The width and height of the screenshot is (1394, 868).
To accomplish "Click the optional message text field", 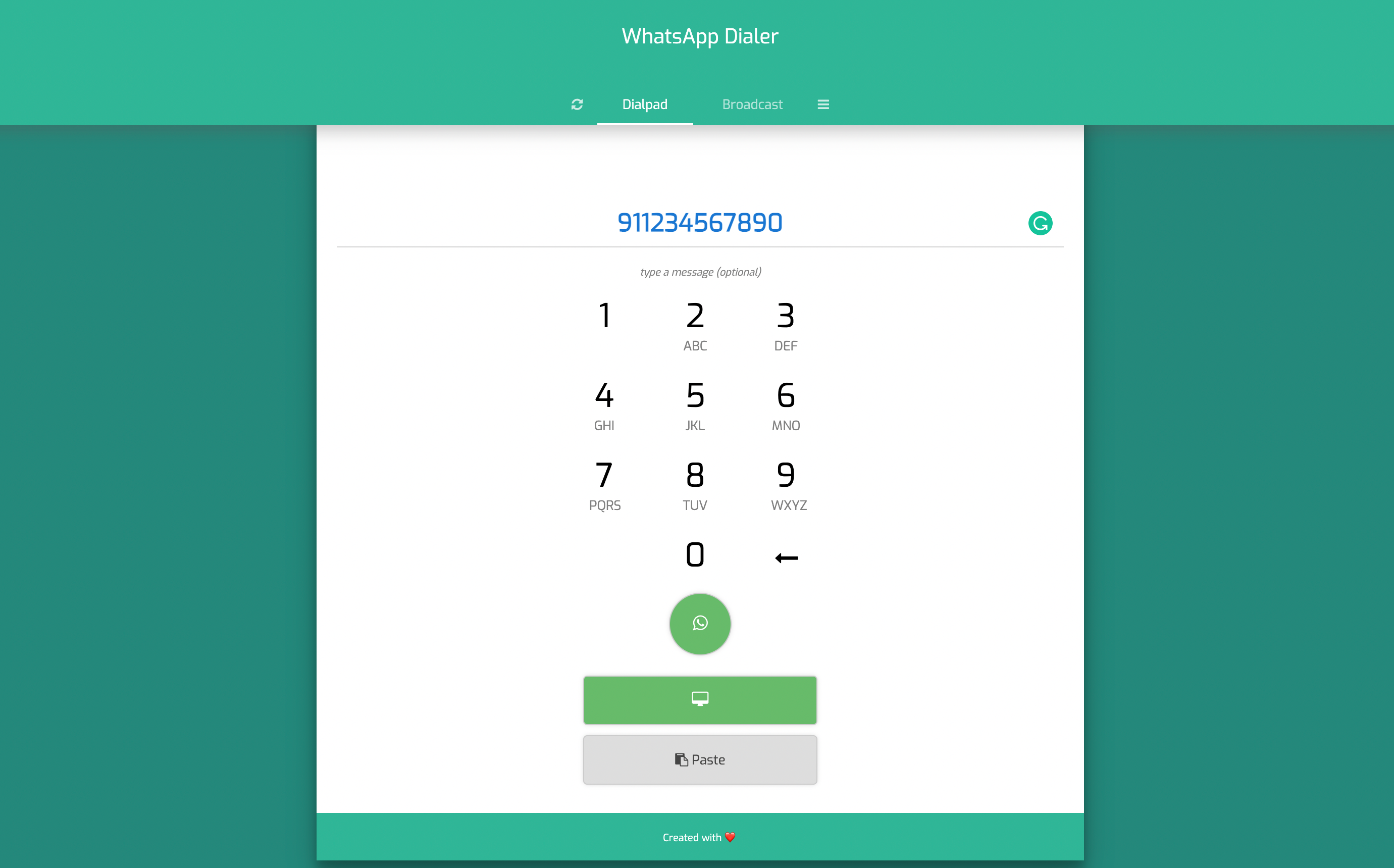I will click(x=700, y=272).
